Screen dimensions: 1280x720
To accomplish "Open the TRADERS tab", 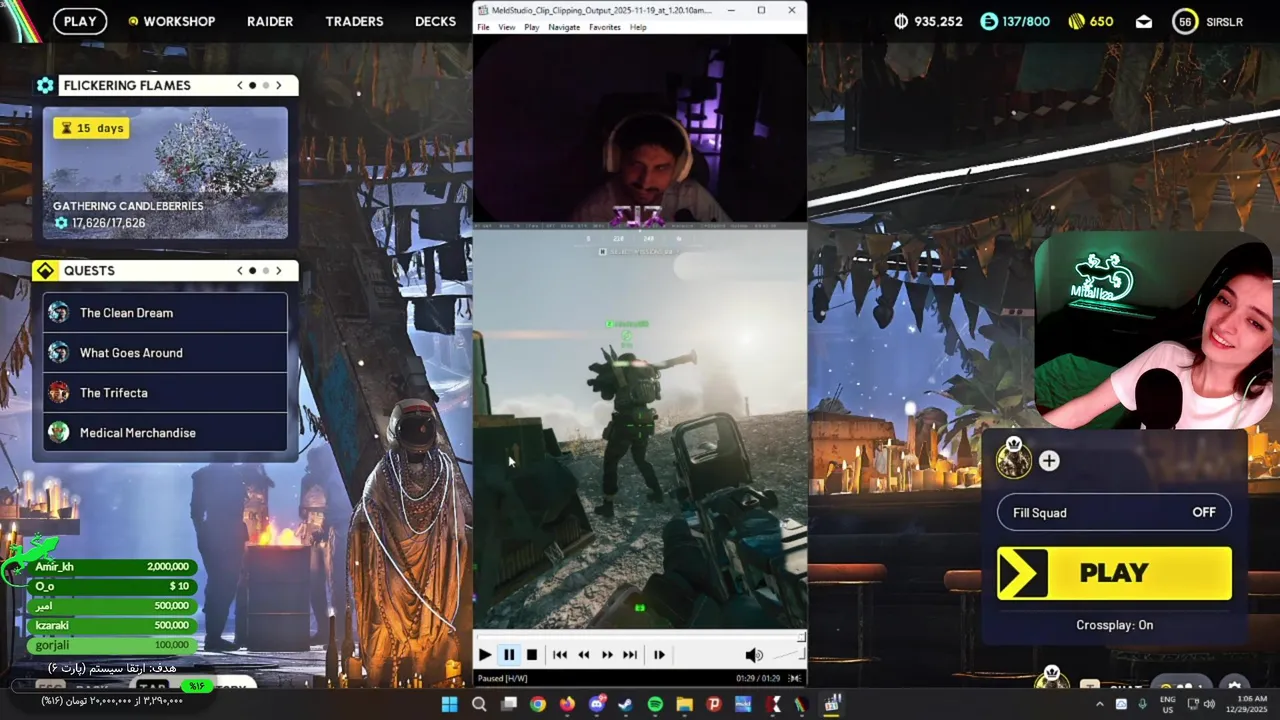I will (354, 21).
